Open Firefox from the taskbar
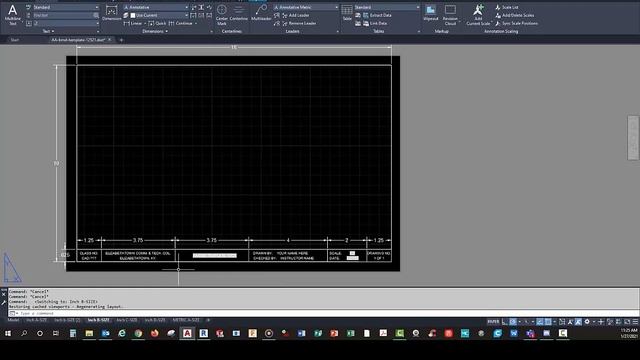 point(155,333)
